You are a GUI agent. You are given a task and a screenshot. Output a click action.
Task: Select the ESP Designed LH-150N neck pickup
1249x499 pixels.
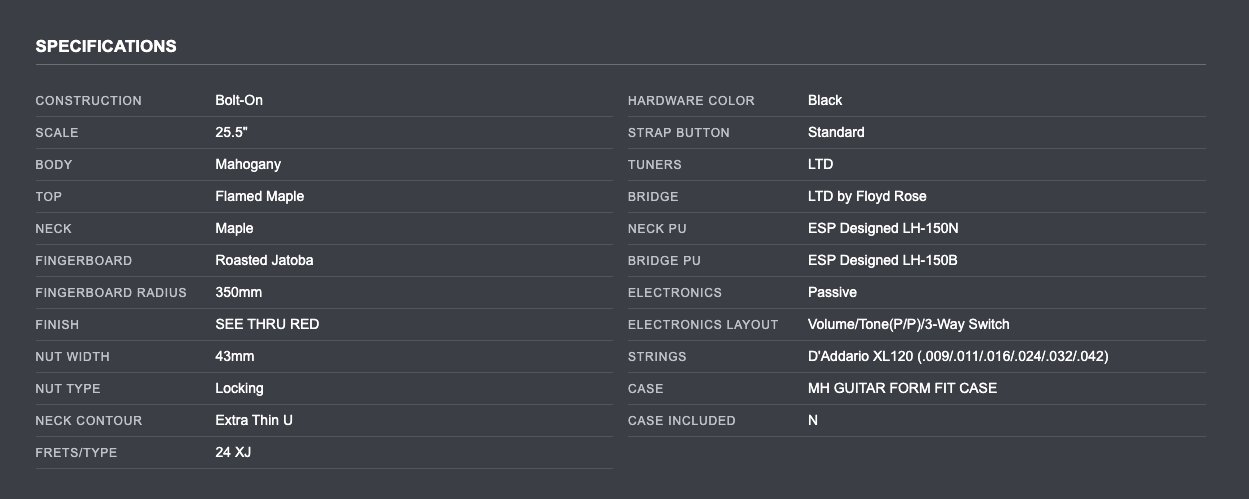[883, 228]
